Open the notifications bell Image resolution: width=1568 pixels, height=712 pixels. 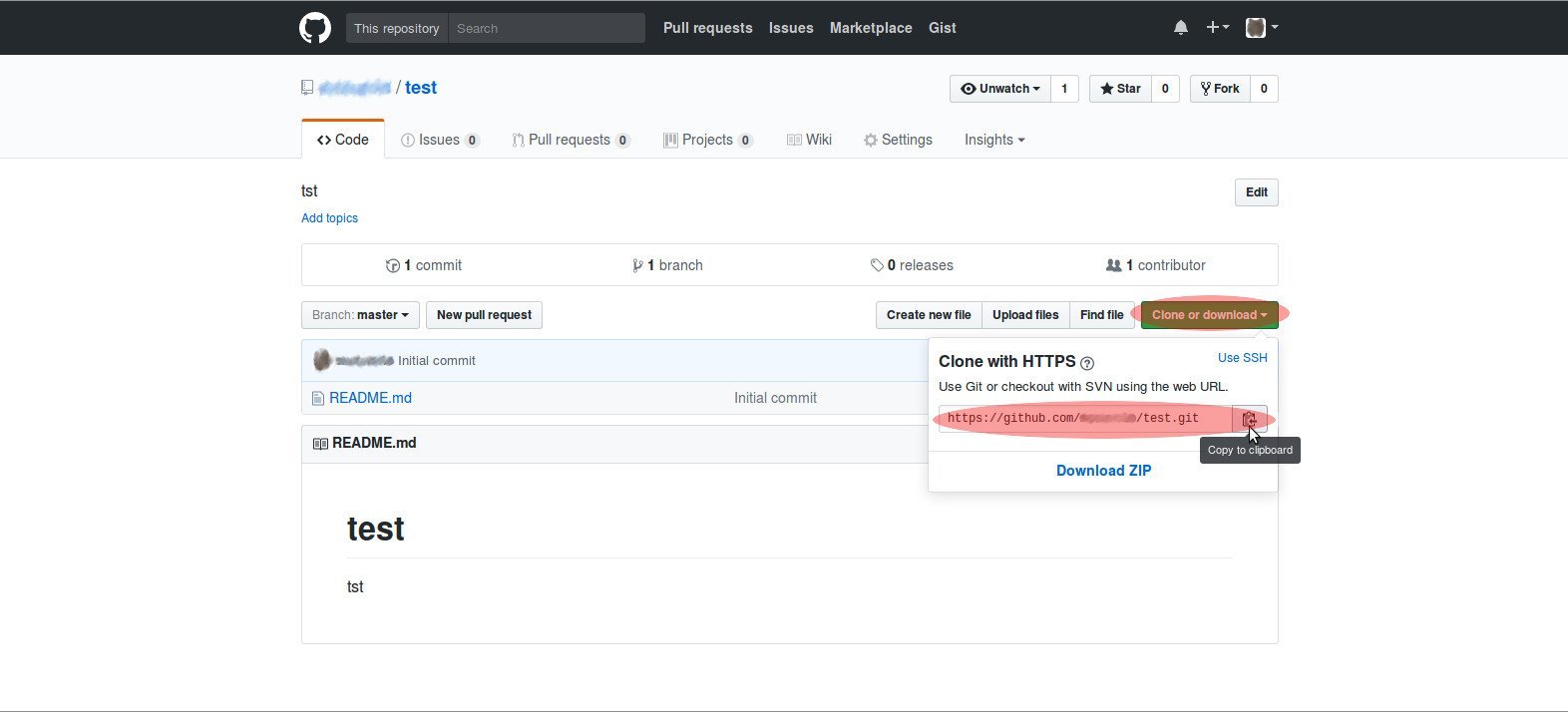coord(1181,28)
